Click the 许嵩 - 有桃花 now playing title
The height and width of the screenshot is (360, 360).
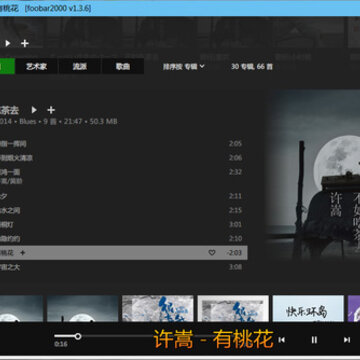214,339
